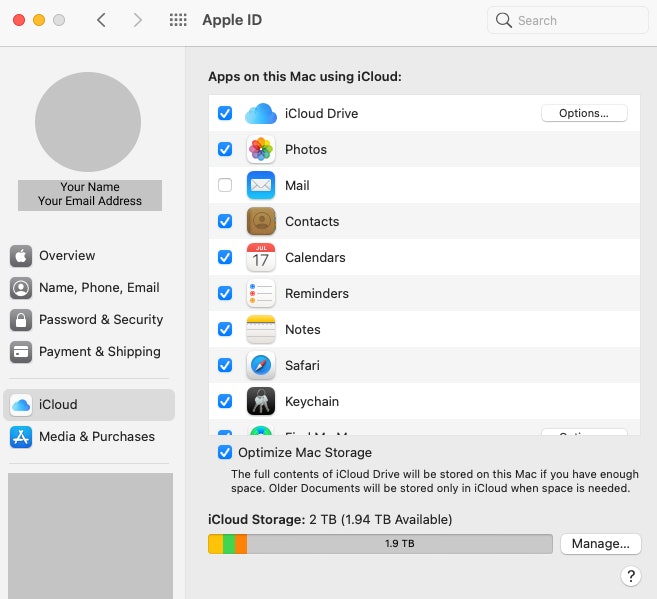Click the Search input field
Viewport: 657px width, 599px height.
[x=568, y=20]
